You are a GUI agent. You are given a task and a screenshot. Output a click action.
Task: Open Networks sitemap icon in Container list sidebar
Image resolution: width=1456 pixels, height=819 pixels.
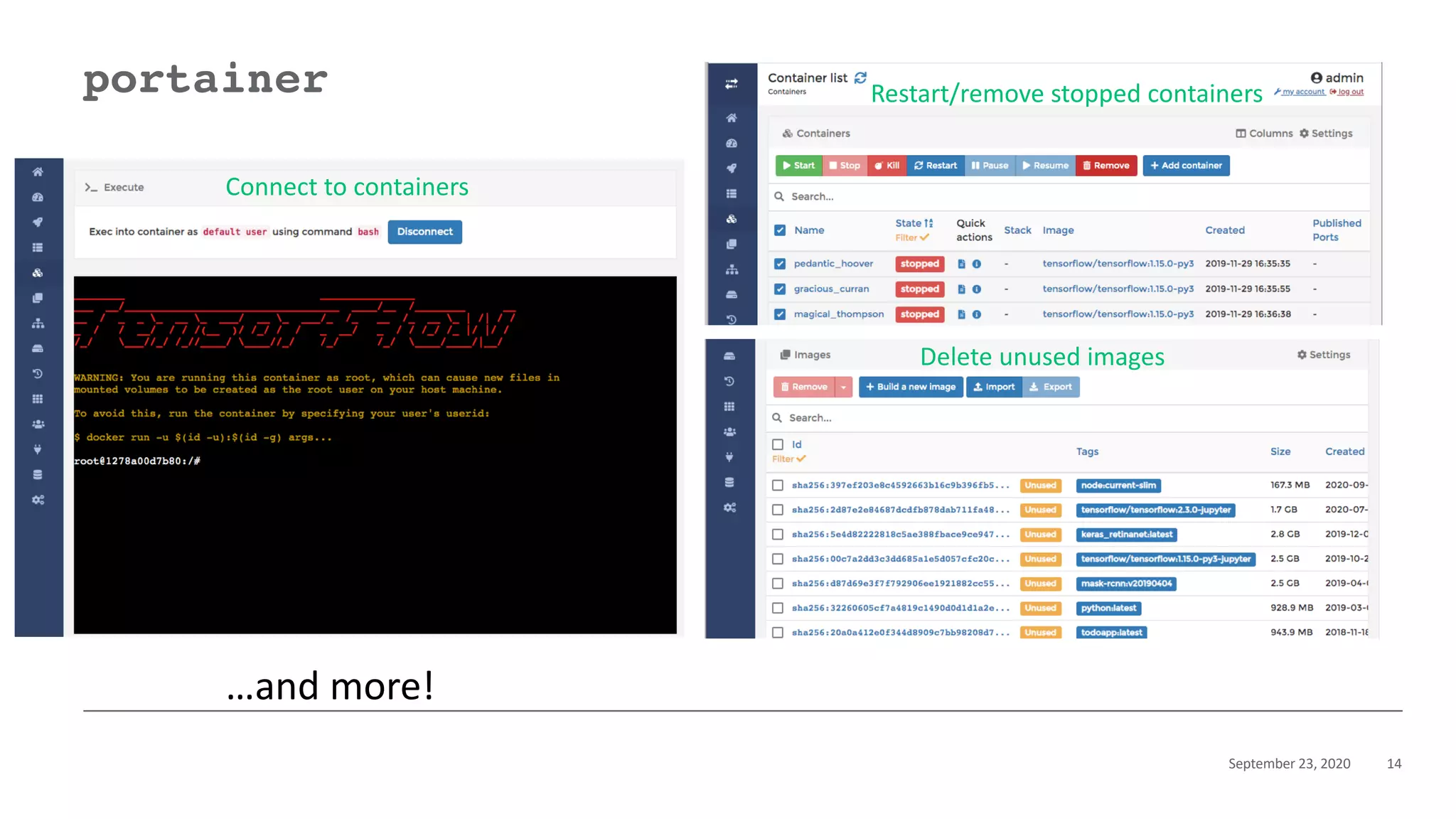(731, 269)
